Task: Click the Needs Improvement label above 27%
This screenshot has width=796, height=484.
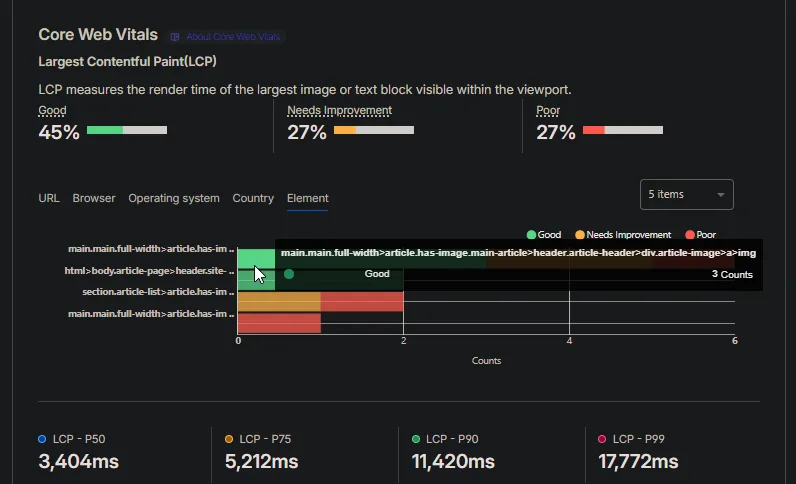Action: (339, 111)
